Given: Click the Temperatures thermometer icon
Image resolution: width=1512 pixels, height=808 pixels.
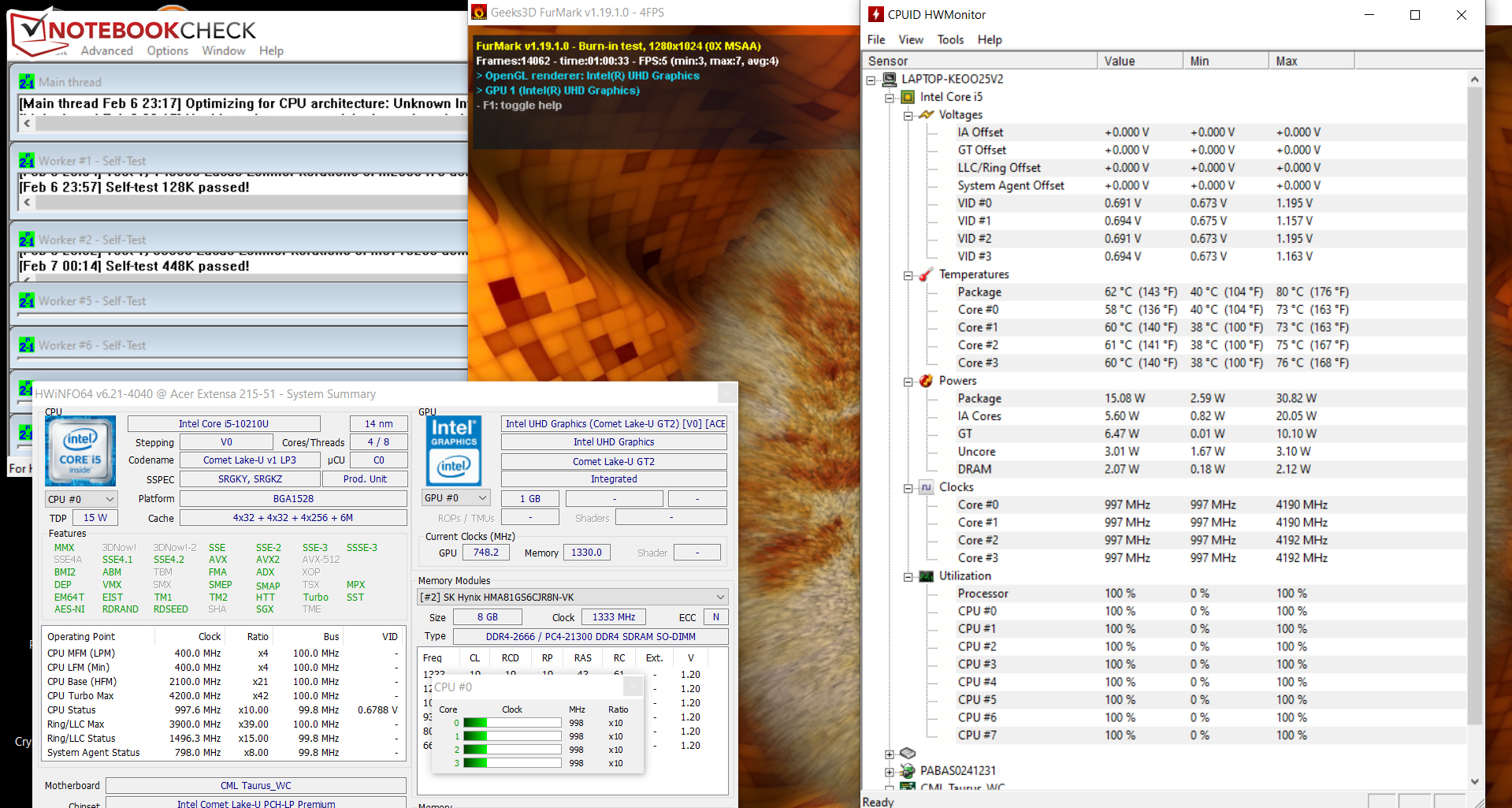Looking at the screenshot, I should pyautogui.click(x=927, y=274).
